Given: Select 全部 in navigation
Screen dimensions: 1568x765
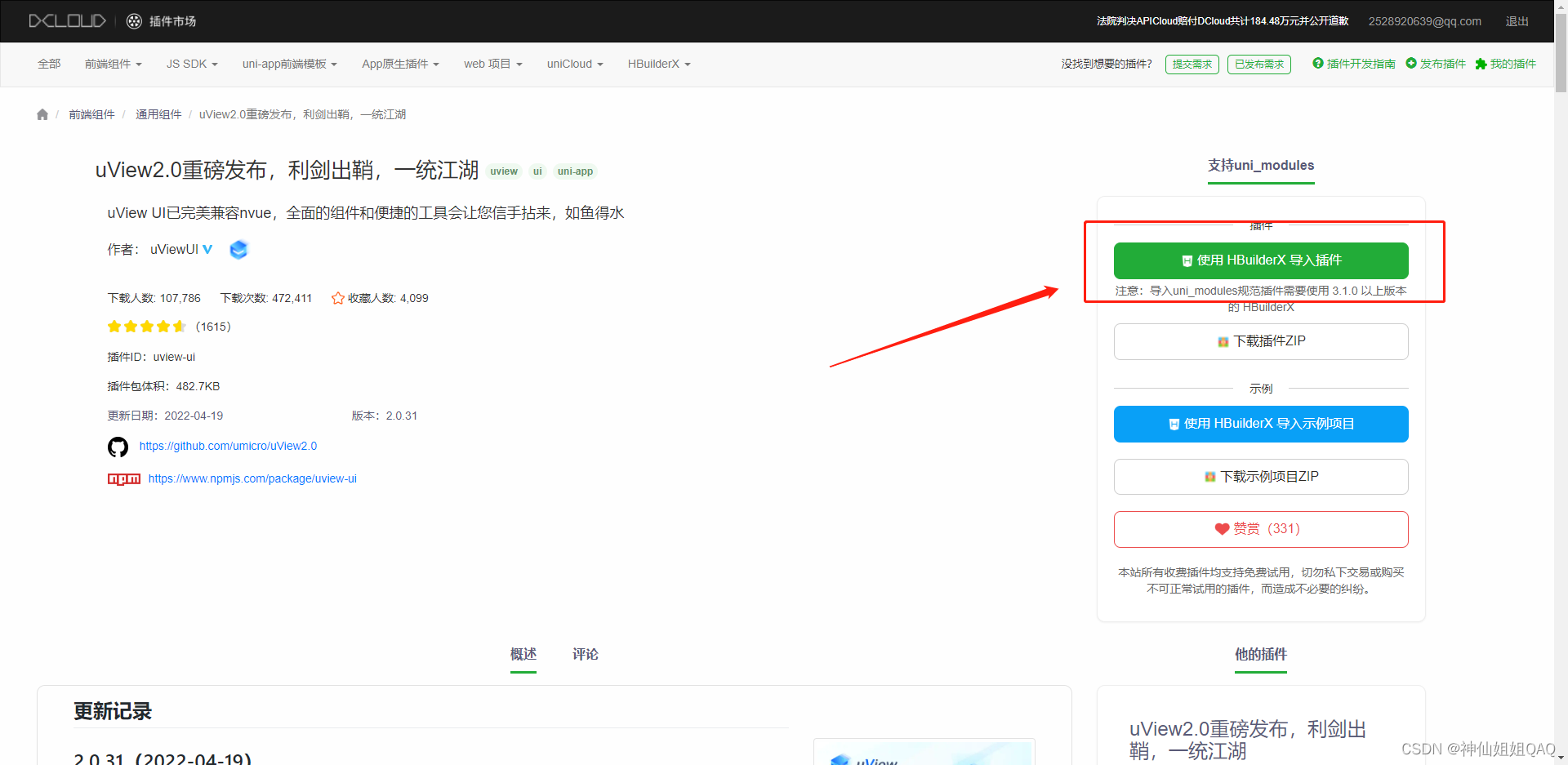Looking at the screenshot, I should tap(49, 64).
